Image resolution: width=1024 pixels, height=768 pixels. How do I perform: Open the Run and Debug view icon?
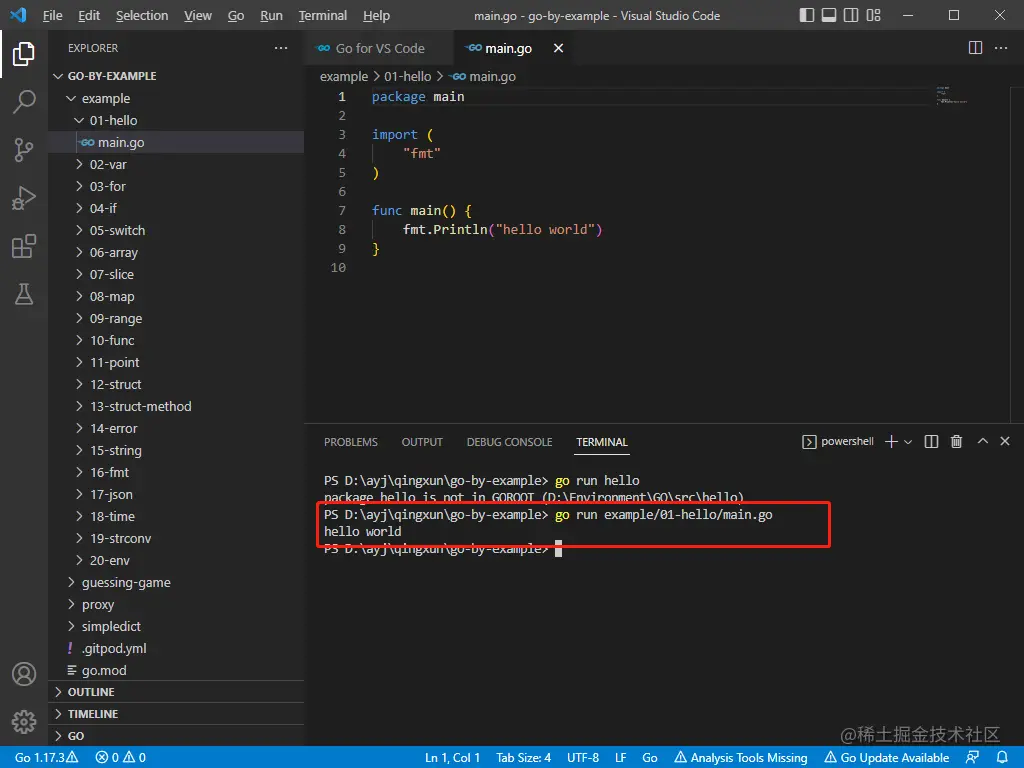[24, 198]
